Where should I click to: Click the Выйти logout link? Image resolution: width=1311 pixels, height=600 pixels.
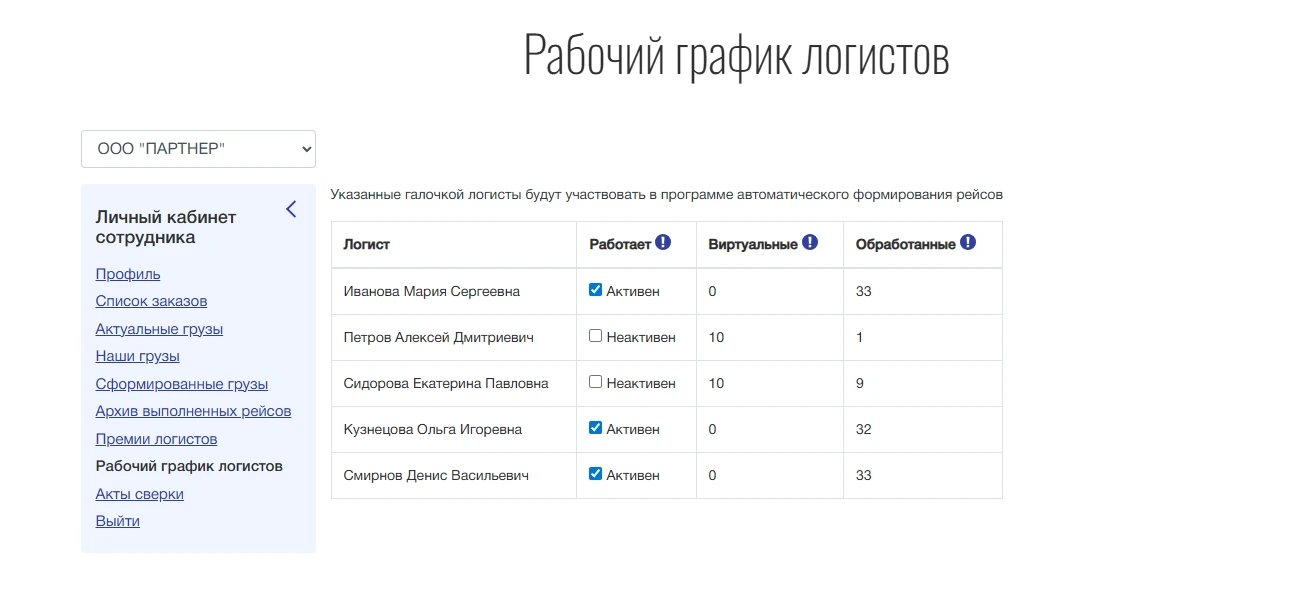pos(118,521)
